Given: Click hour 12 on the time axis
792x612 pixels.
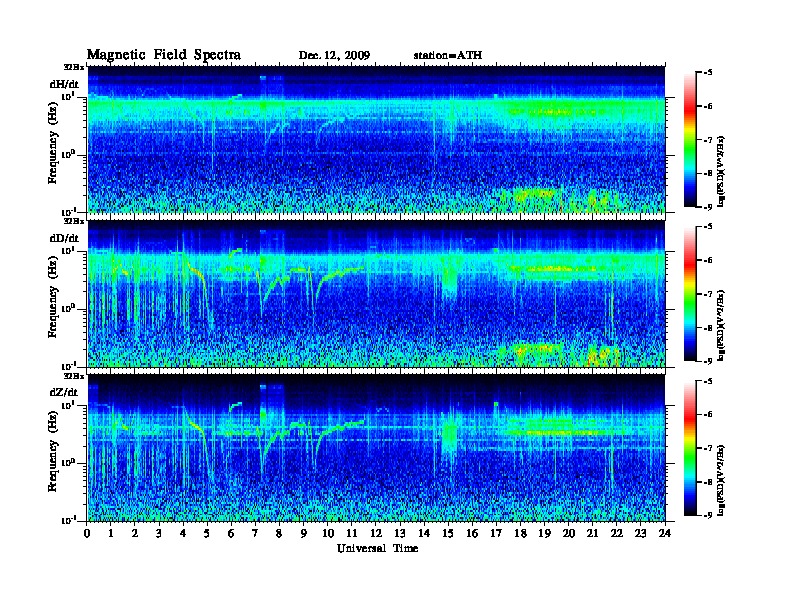Looking at the screenshot, I should coord(376,534).
